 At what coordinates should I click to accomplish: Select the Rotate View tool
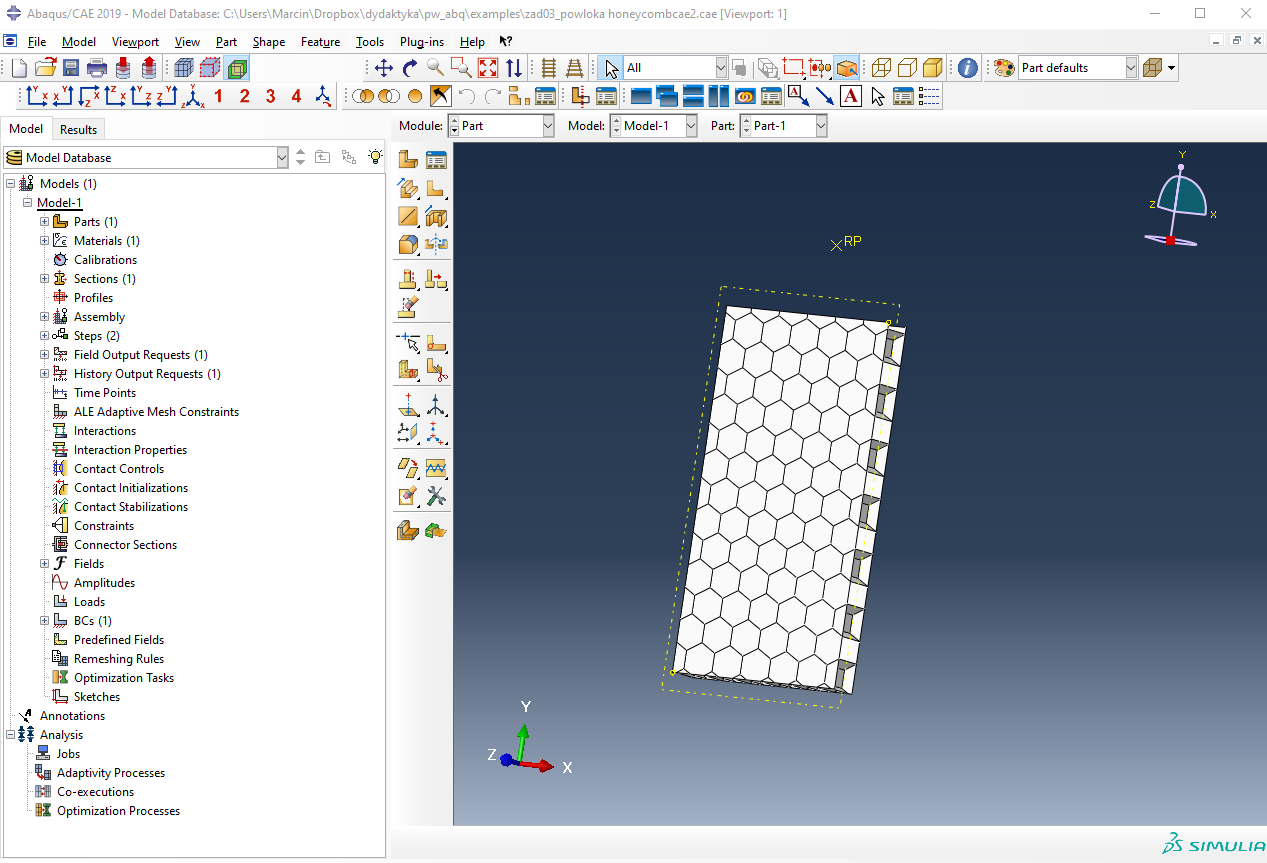coord(410,68)
